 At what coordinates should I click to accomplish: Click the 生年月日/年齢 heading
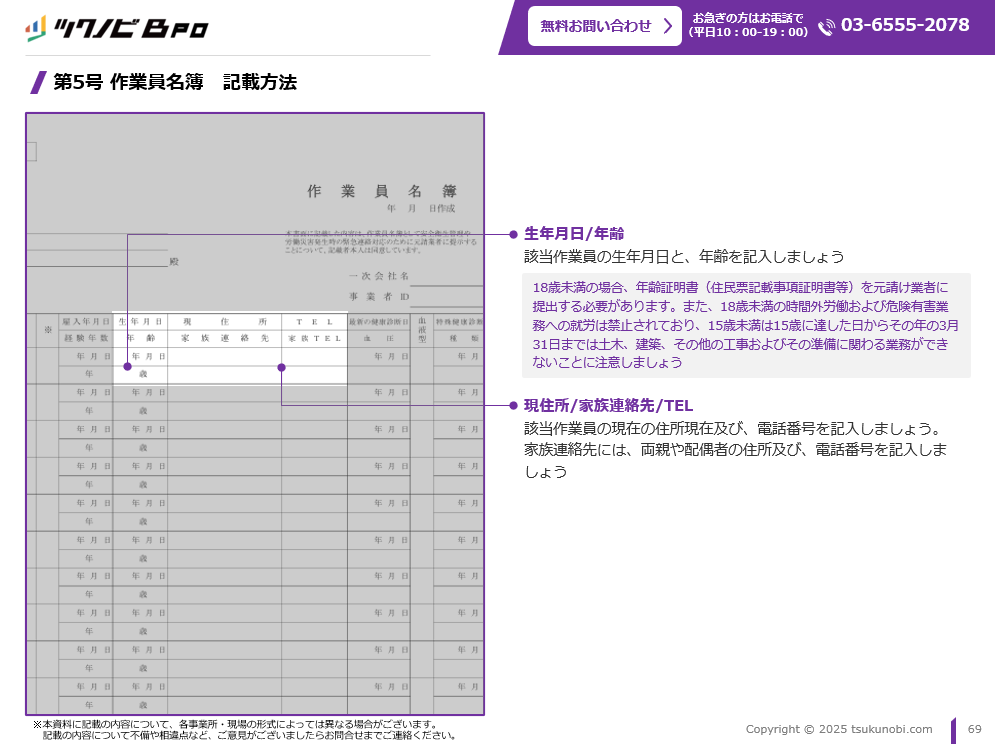(574, 234)
